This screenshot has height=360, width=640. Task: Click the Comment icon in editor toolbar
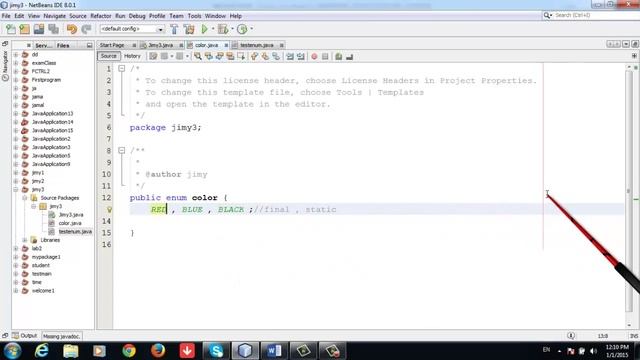pos(339,56)
